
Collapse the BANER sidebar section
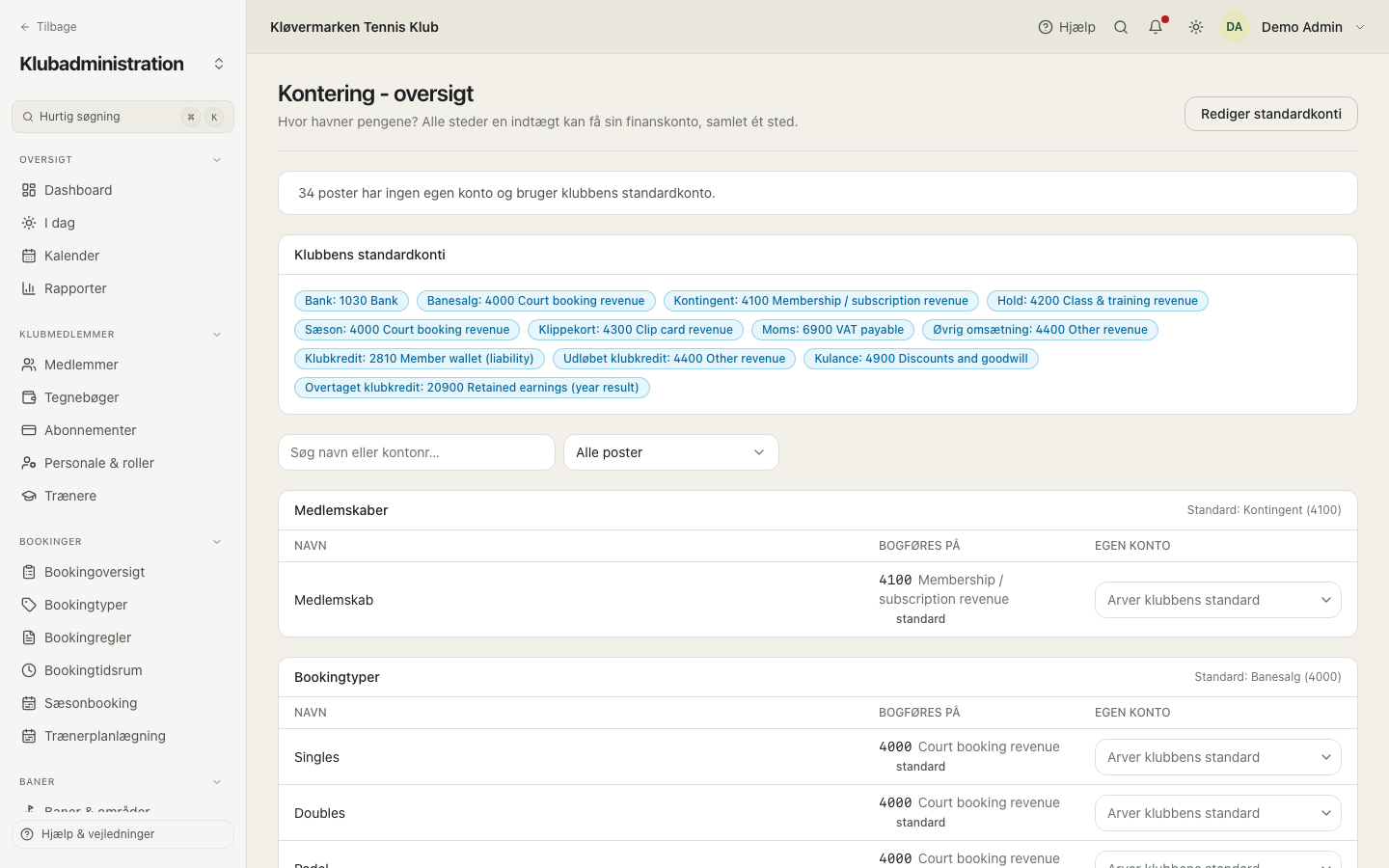click(x=217, y=782)
